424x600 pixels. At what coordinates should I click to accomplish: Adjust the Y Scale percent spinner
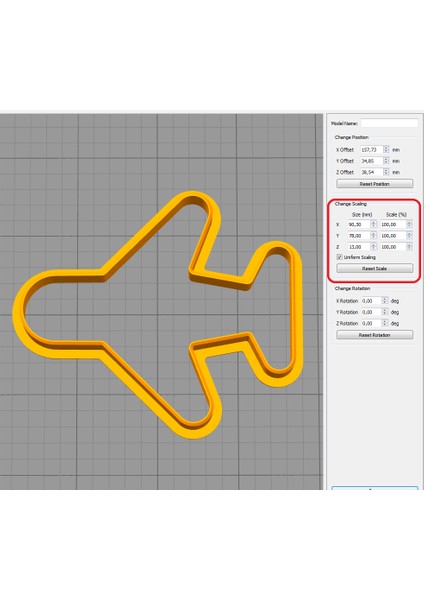[x=409, y=236]
